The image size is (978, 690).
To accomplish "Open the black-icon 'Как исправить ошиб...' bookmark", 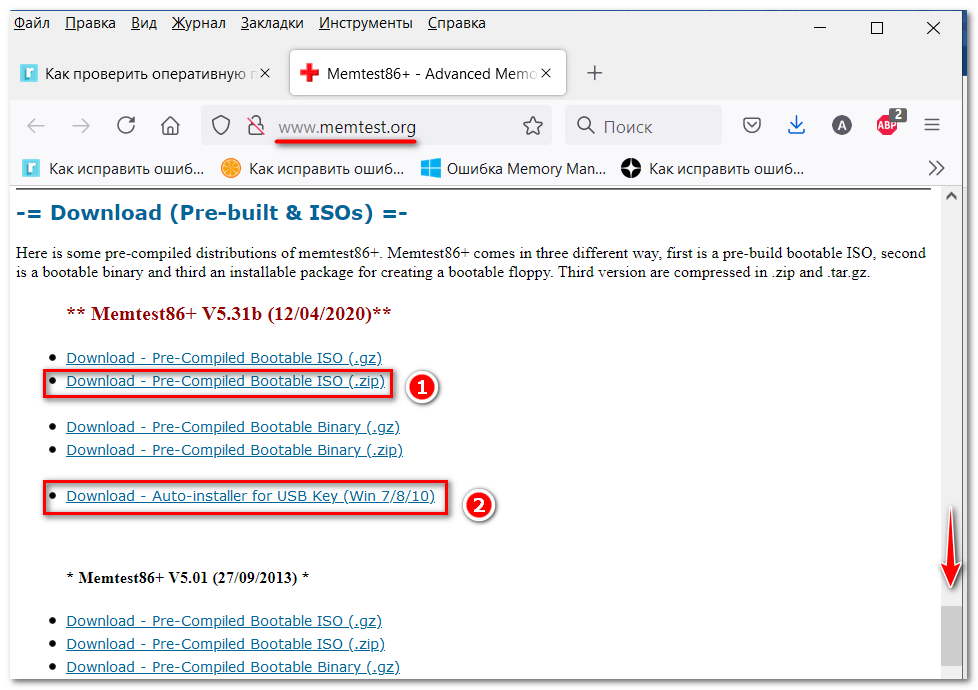I will (x=712, y=168).
